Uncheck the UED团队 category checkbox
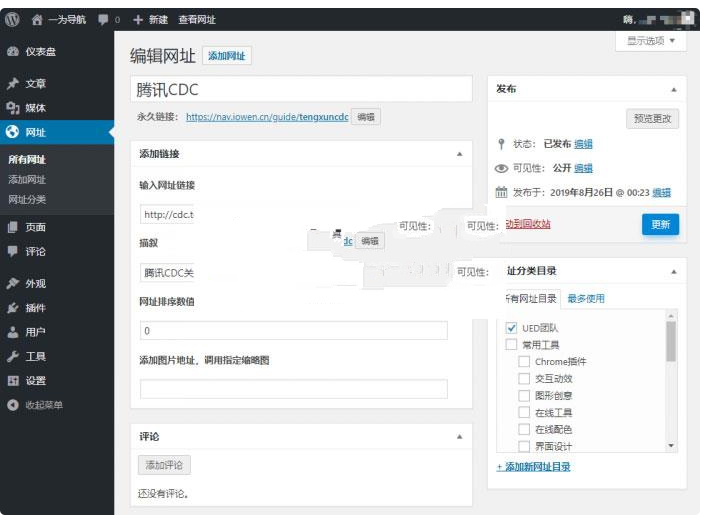 511,328
